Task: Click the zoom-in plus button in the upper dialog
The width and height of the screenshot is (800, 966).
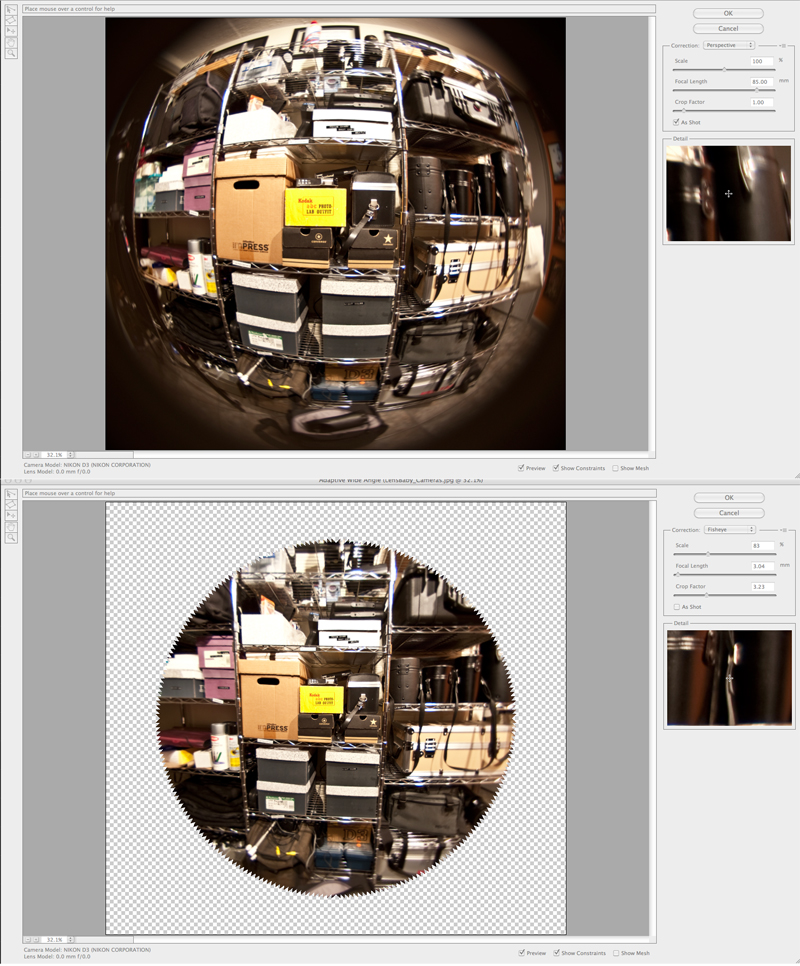Action: click(36, 455)
